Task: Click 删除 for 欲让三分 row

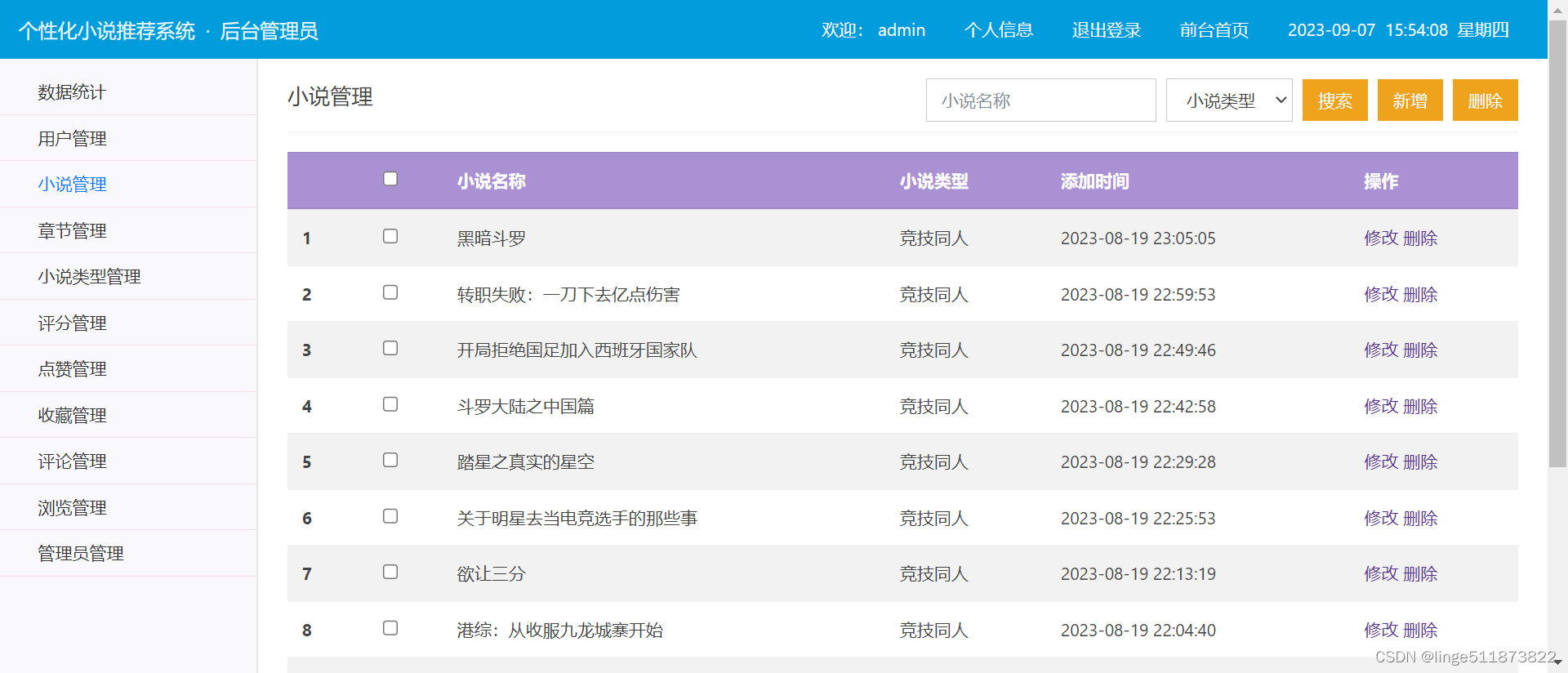Action: pos(1420,573)
